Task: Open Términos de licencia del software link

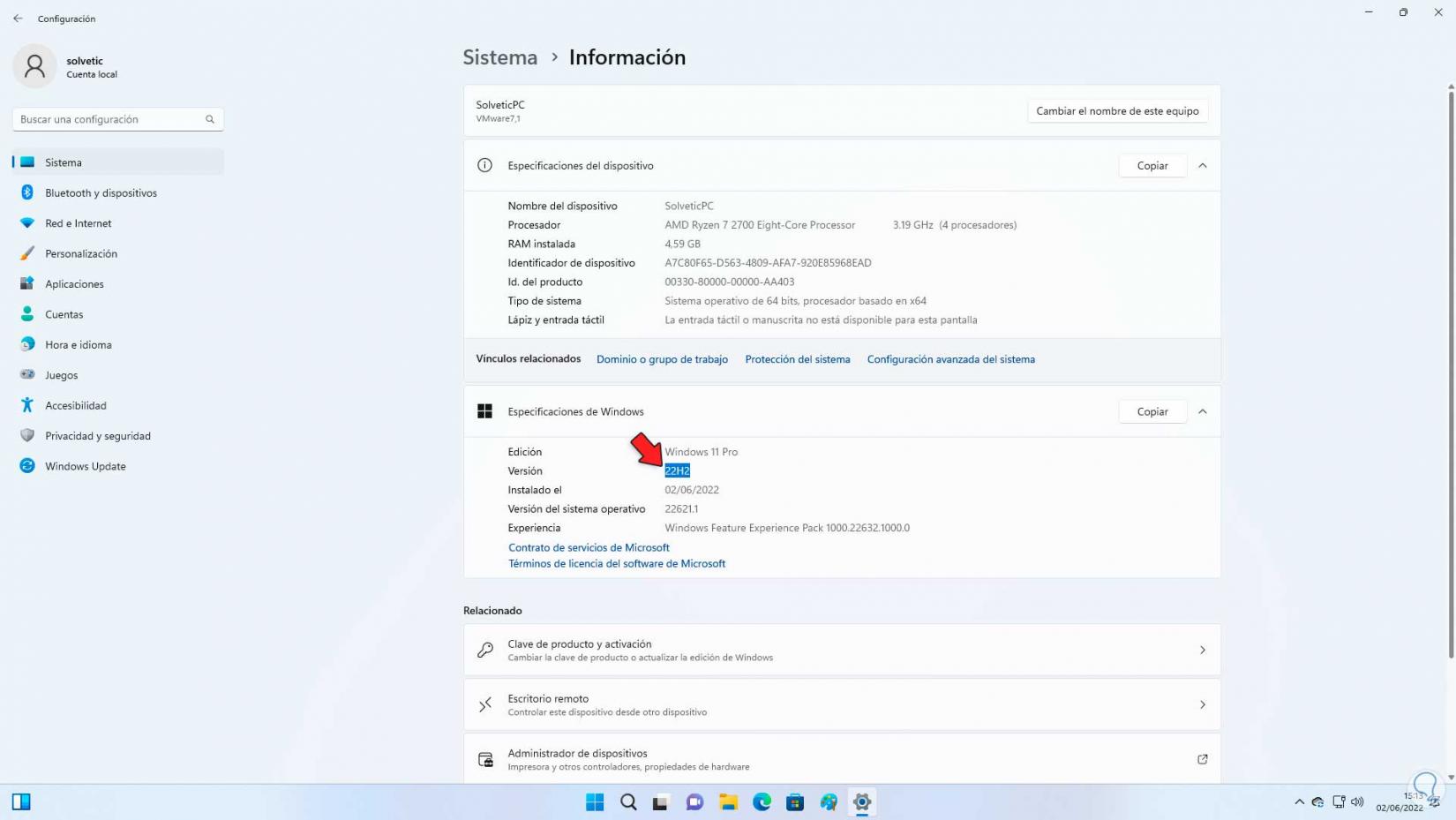Action: [617, 564]
